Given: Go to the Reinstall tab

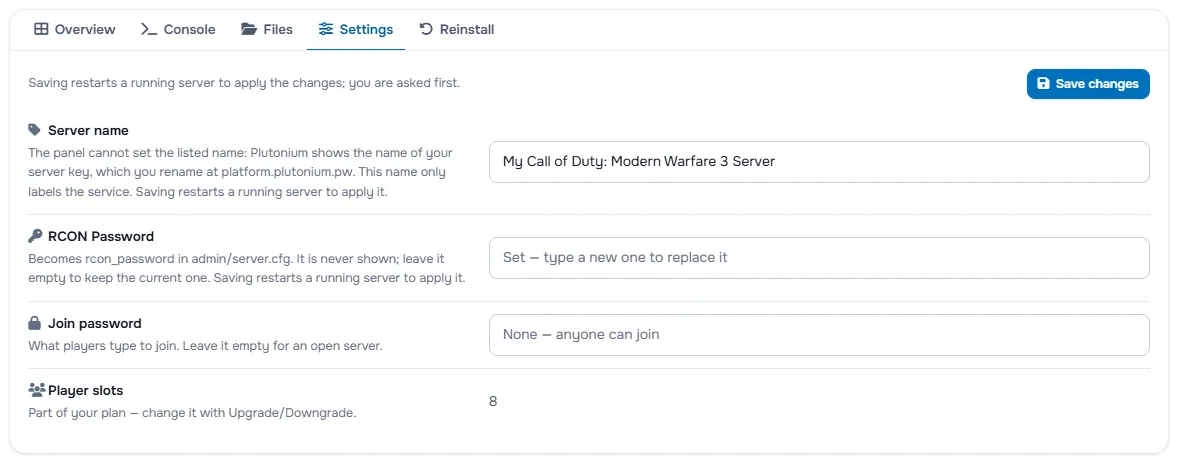Looking at the screenshot, I should [457, 29].
